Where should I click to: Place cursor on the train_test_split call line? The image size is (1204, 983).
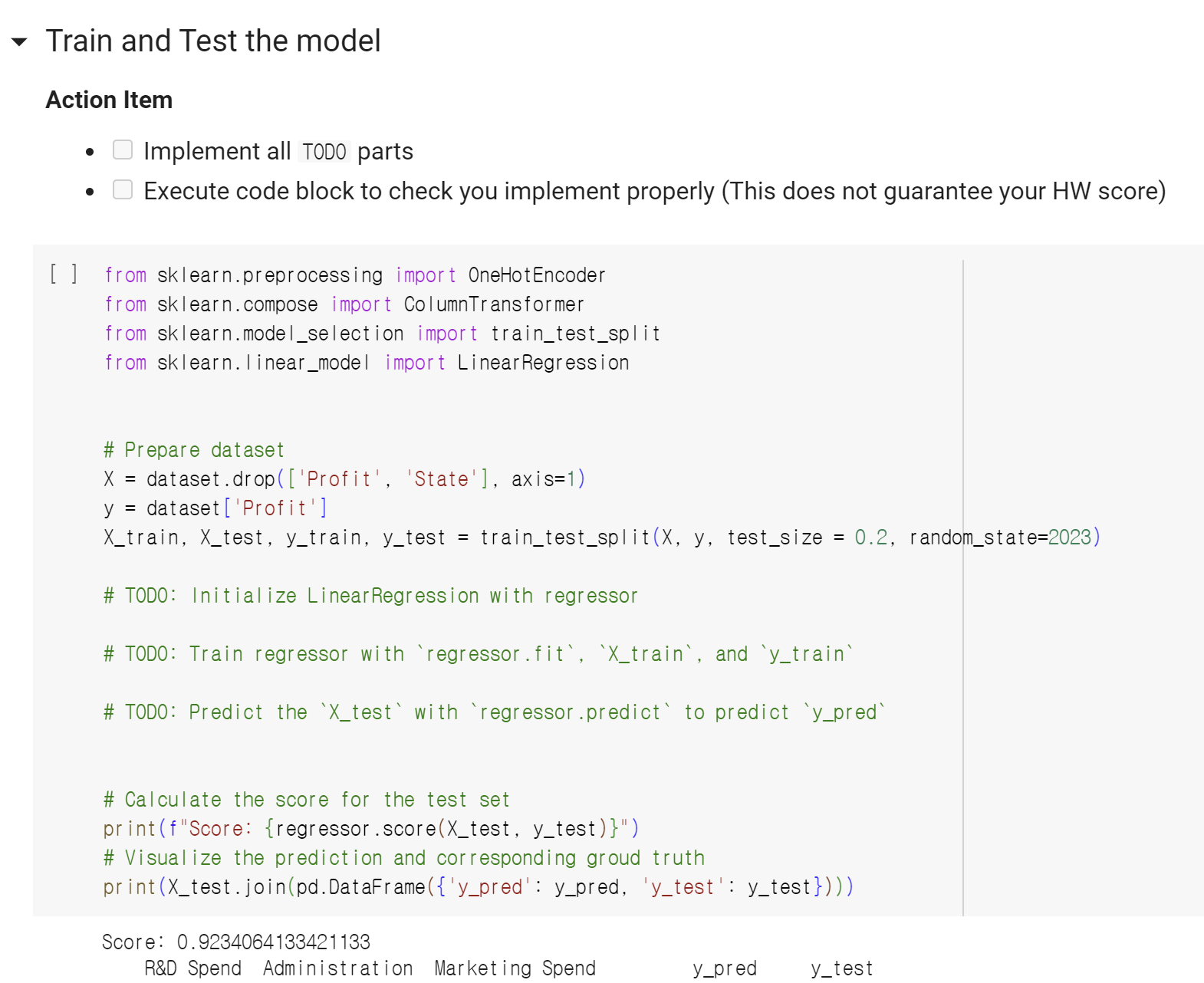(x=601, y=537)
